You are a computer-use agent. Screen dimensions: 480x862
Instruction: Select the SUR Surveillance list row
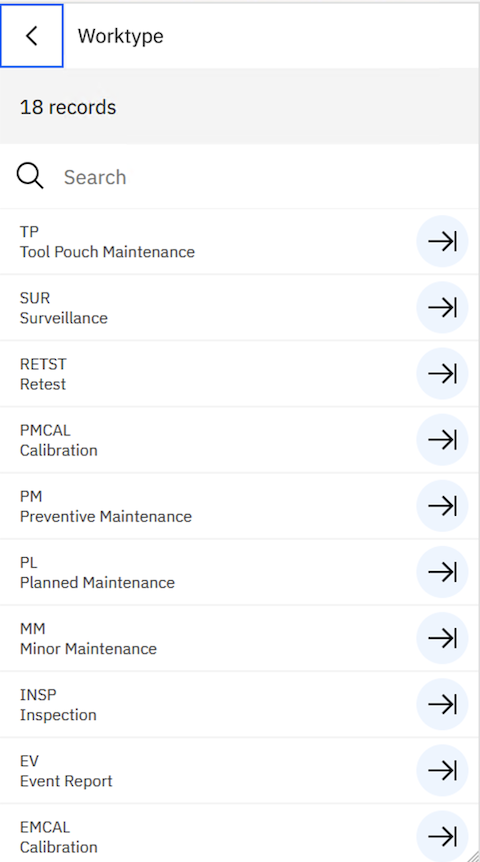pos(239,307)
